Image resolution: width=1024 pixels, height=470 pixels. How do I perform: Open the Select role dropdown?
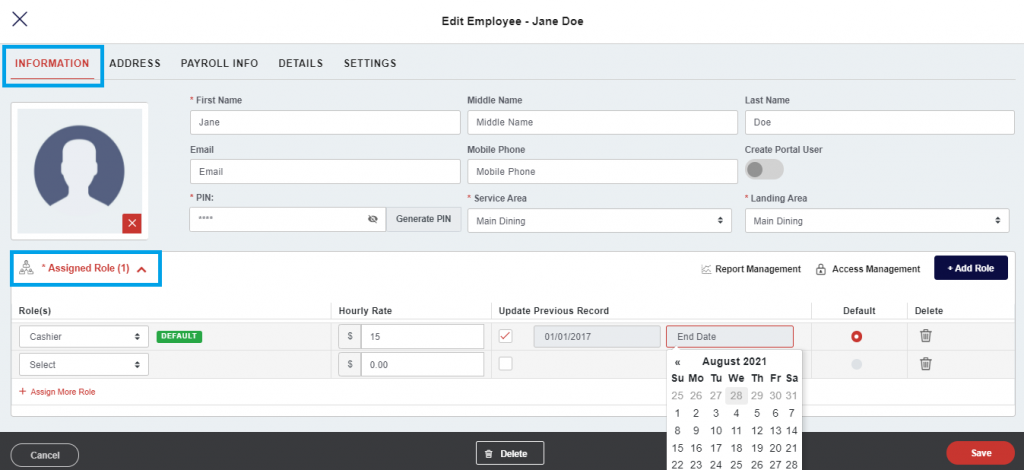pos(84,364)
